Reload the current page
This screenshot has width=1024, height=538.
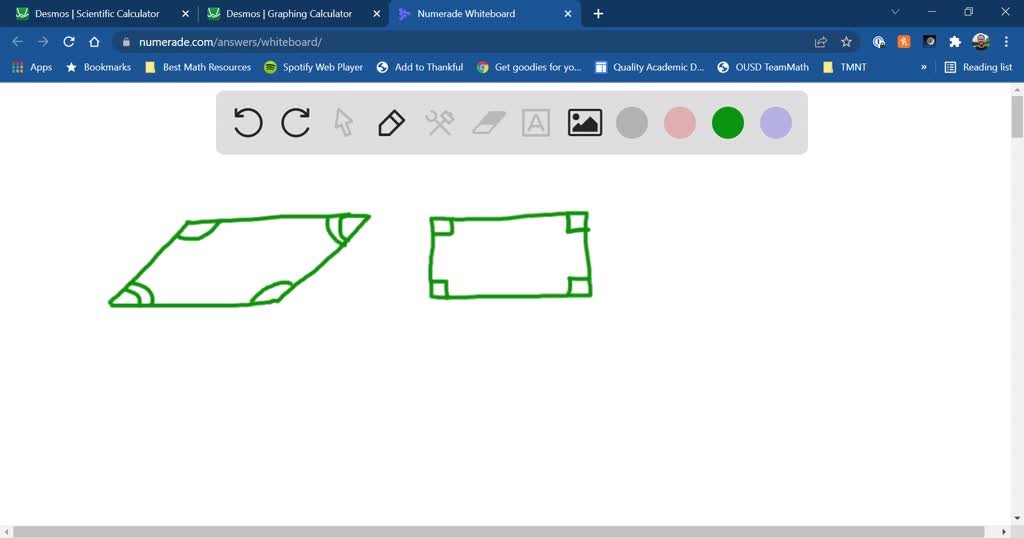(x=69, y=42)
